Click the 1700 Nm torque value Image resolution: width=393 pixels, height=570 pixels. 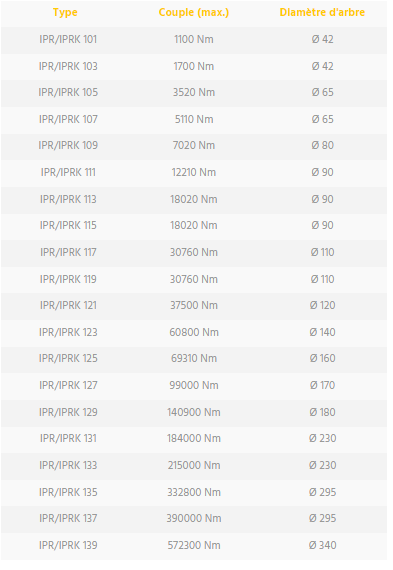(x=194, y=67)
